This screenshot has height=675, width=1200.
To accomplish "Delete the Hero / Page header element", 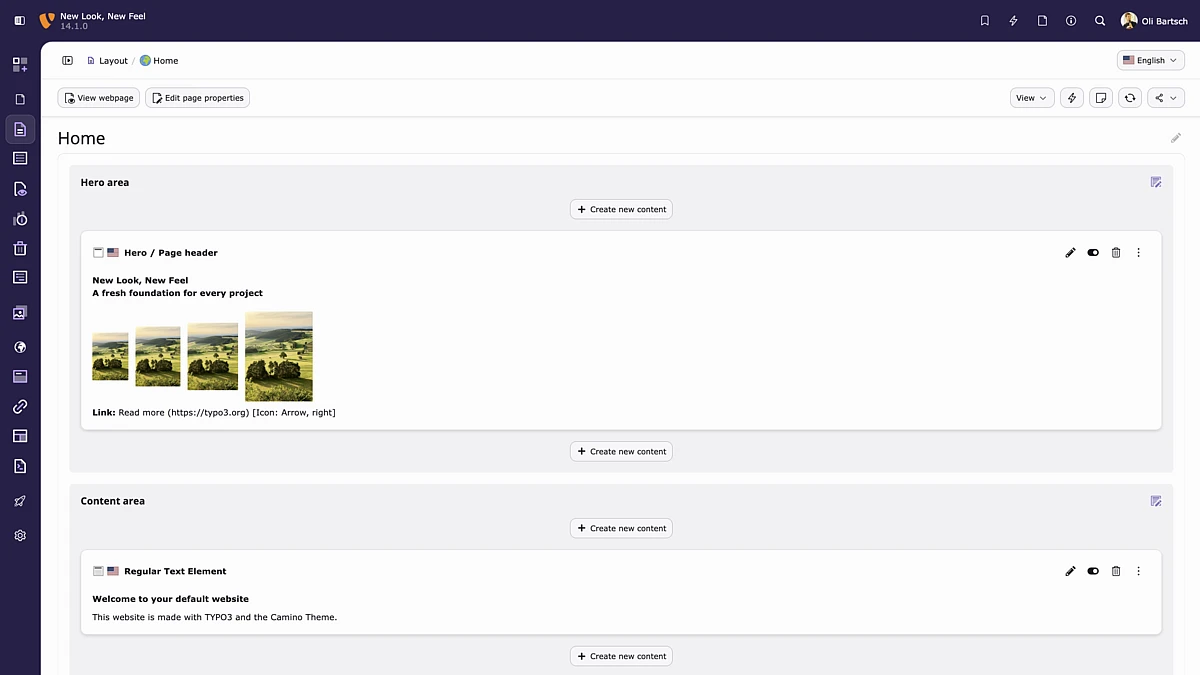I will pos(1116,253).
